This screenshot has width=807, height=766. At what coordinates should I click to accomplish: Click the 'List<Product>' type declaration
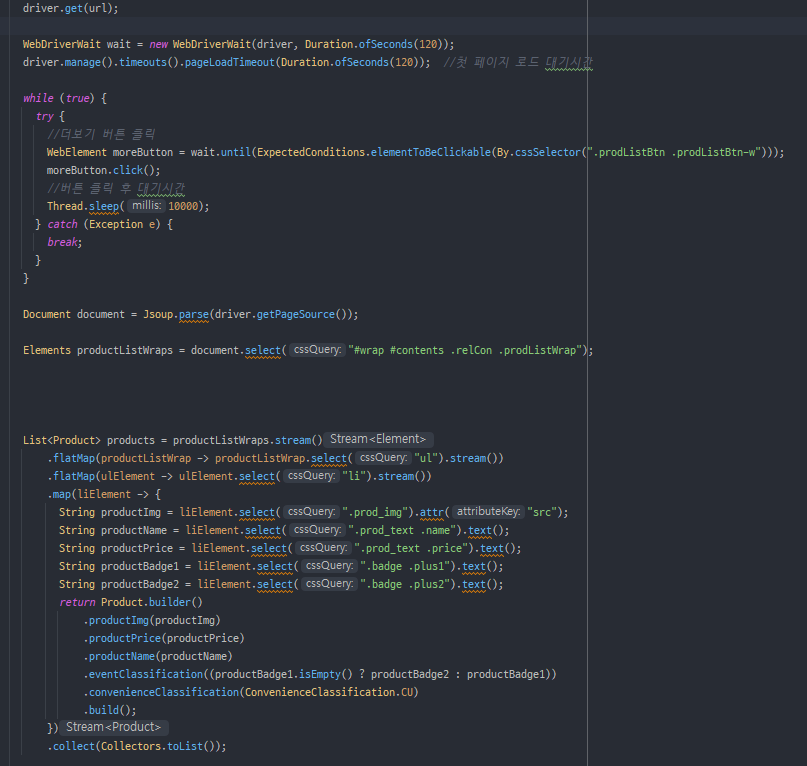pyautogui.click(x=62, y=441)
